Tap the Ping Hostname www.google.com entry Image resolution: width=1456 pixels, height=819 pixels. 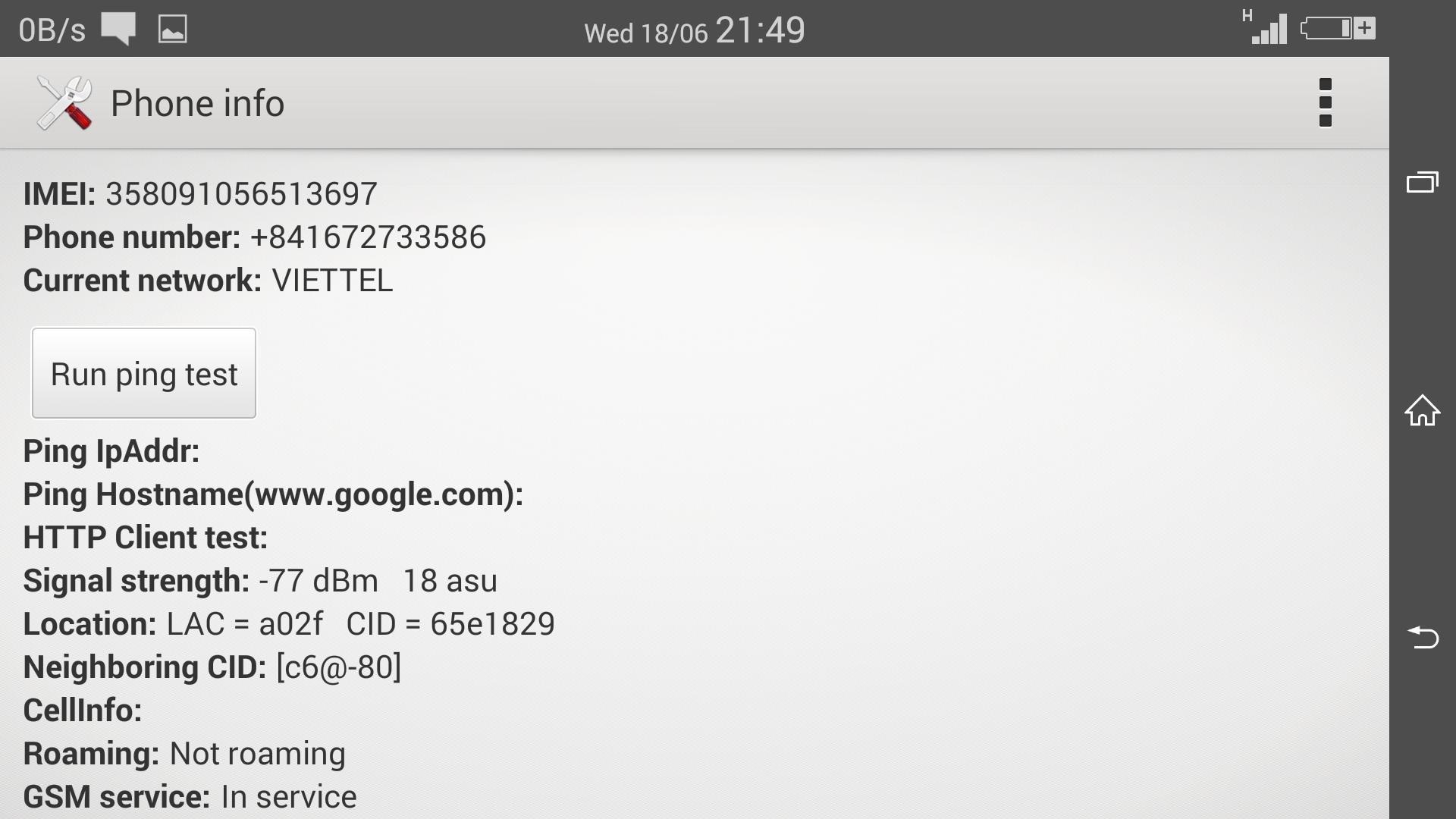point(273,494)
